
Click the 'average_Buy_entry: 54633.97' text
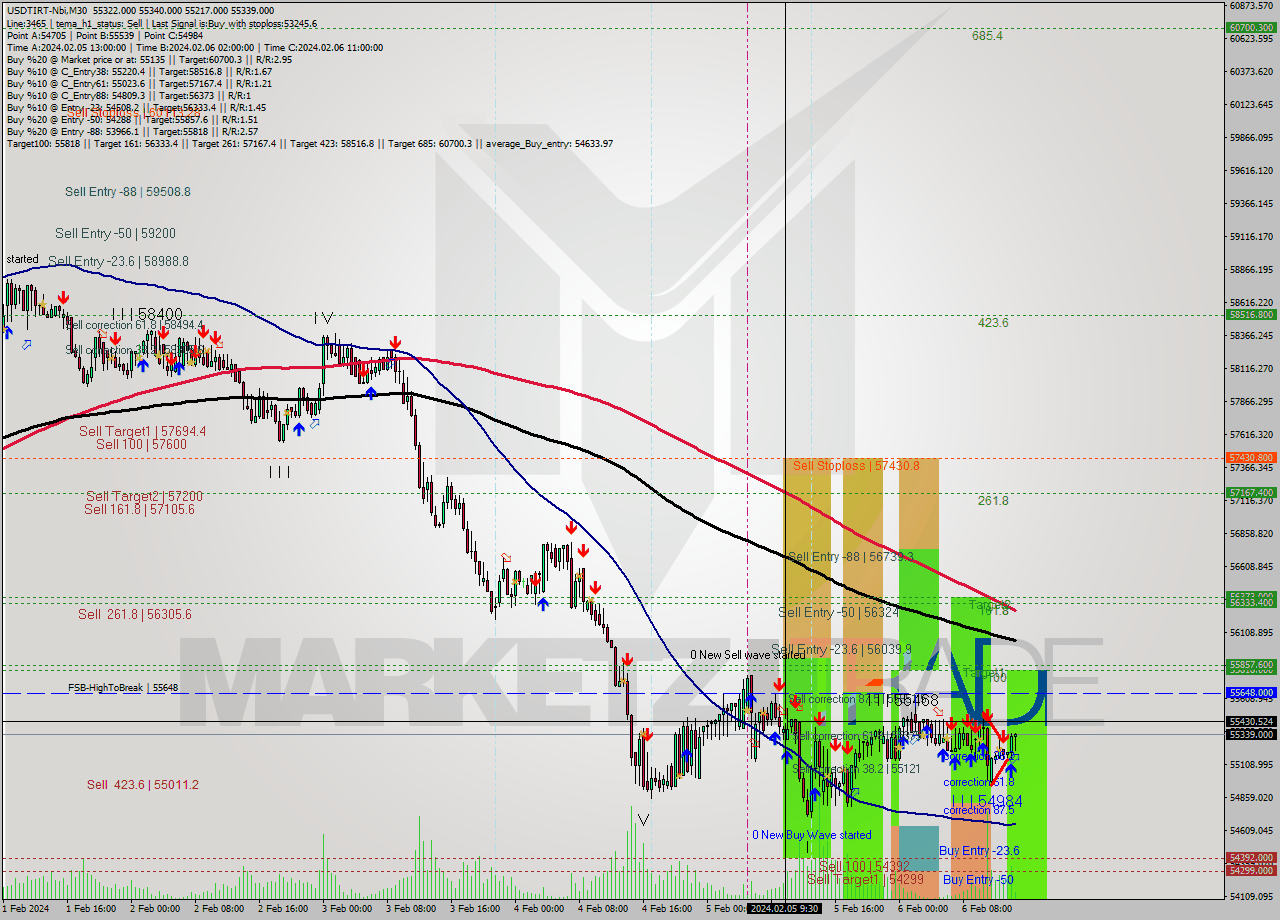pyautogui.click(x=550, y=144)
